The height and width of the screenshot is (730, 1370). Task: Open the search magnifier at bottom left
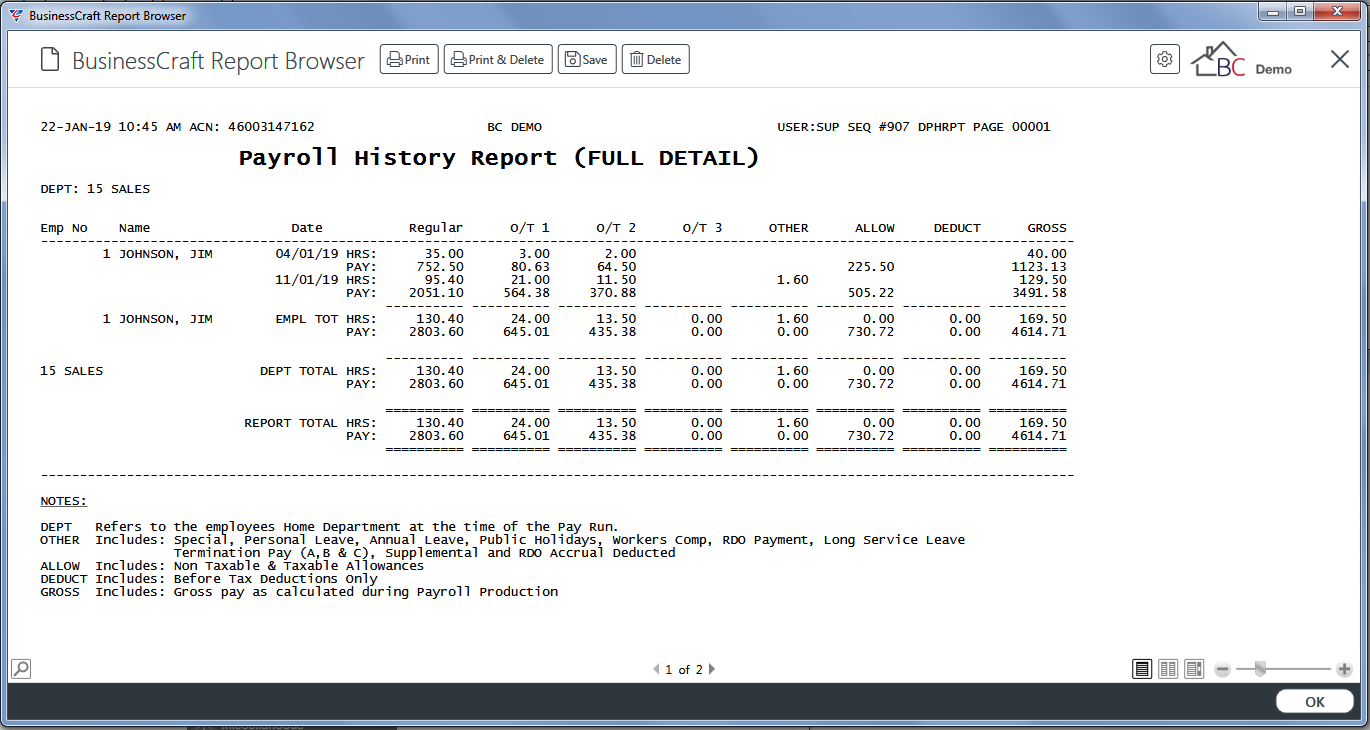(x=20, y=668)
